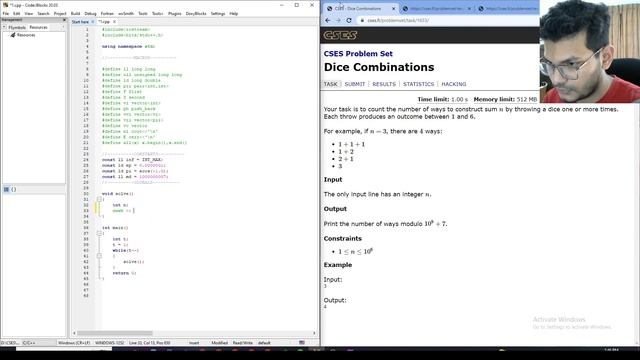This screenshot has width=640, height=360.
Task: Click the browser address bar URL
Action: tap(398, 20)
